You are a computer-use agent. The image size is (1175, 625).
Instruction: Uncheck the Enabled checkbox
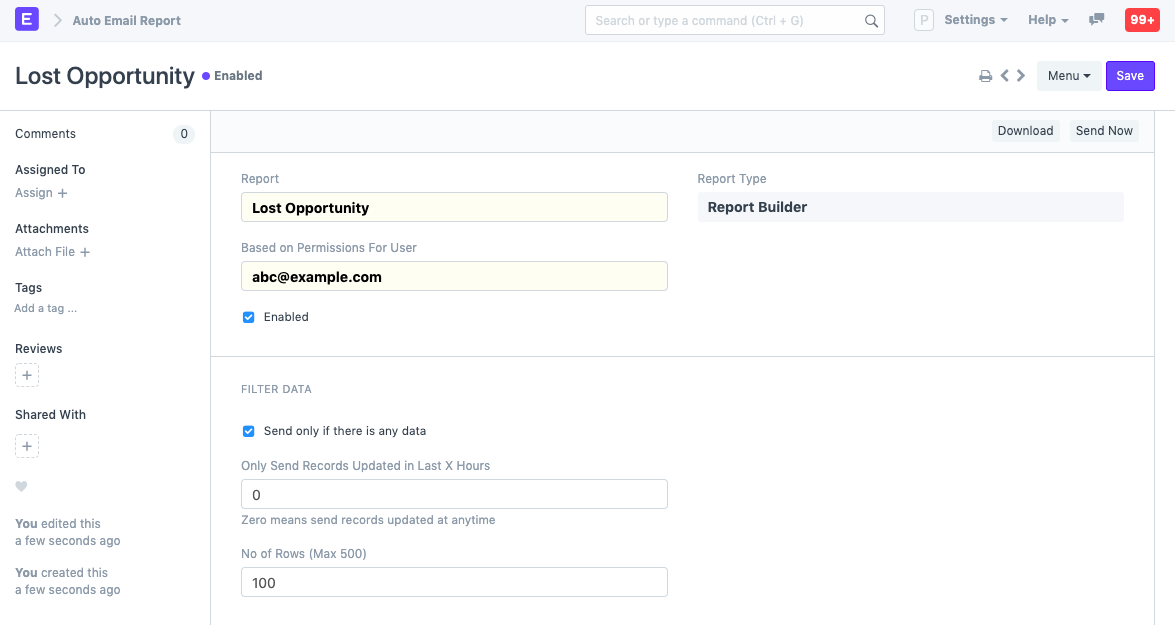click(x=248, y=317)
